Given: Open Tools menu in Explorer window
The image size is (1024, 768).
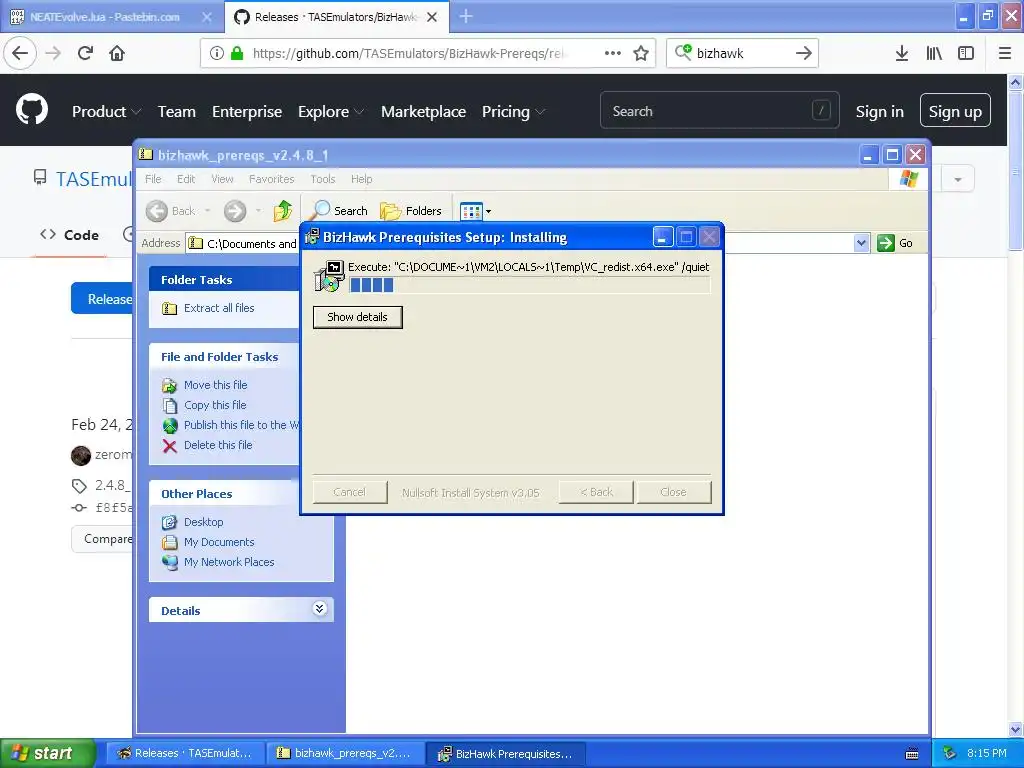Looking at the screenshot, I should pyautogui.click(x=323, y=179).
